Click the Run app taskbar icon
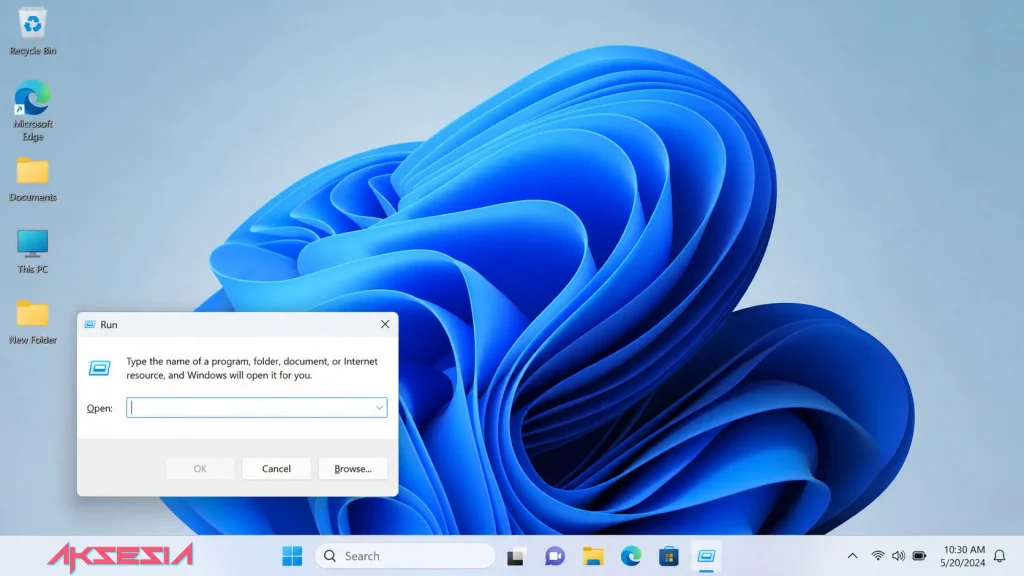1024x576 pixels. (706, 556)
